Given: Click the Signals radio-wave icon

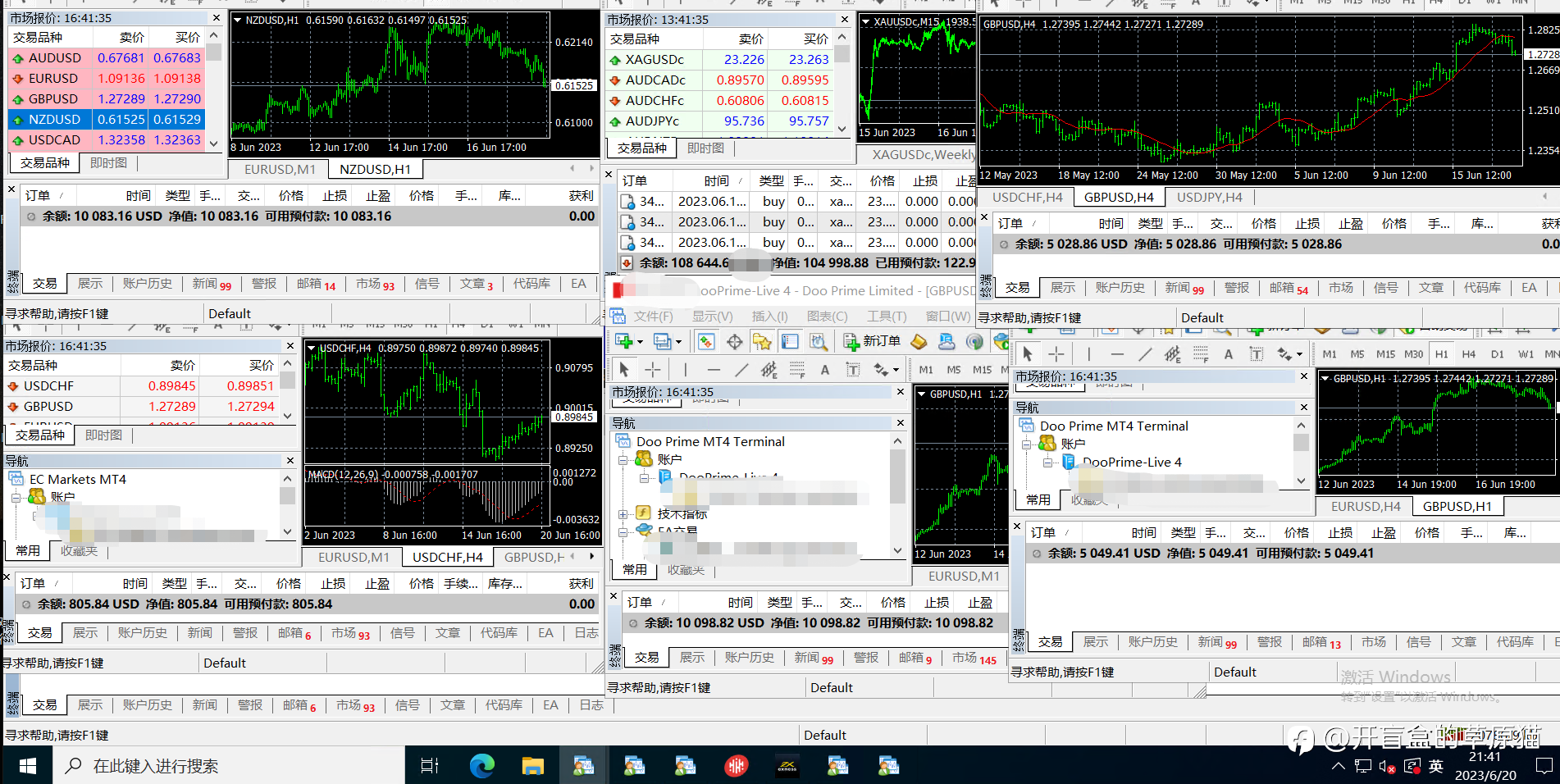Looking at the screenshot, I should [974, 341].
